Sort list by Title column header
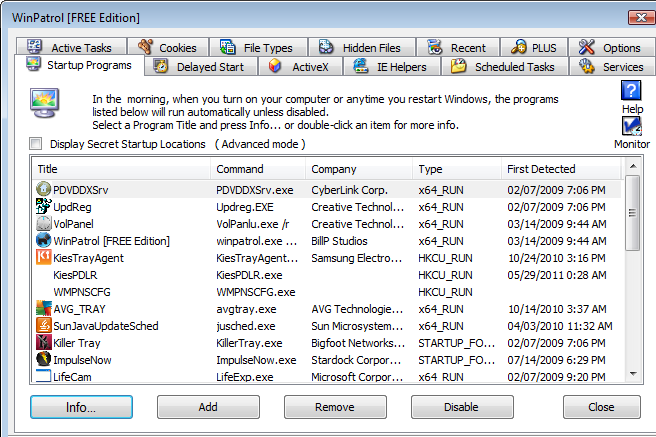 point(119,169)
